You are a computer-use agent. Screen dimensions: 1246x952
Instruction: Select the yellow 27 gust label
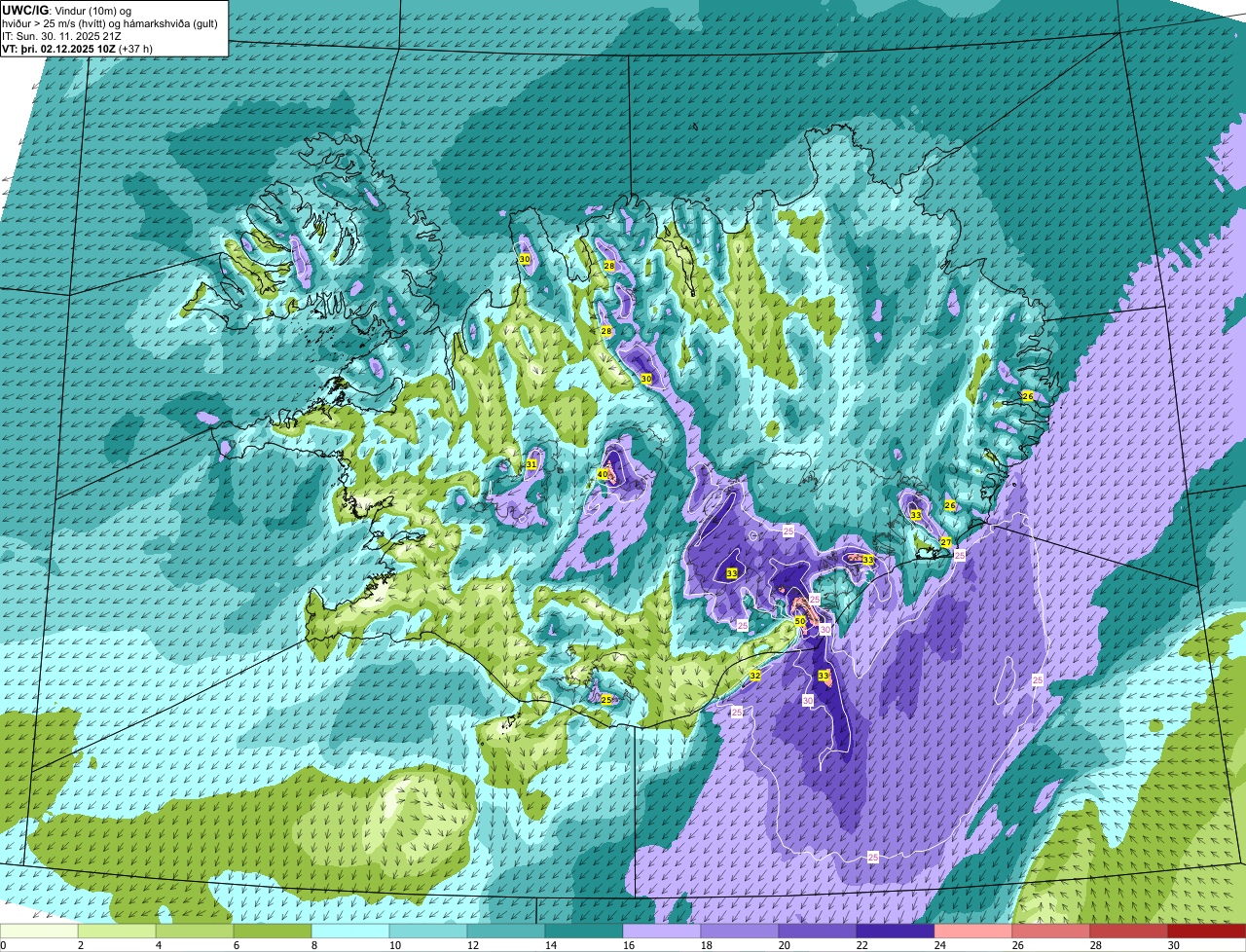(x=945, y=543)
